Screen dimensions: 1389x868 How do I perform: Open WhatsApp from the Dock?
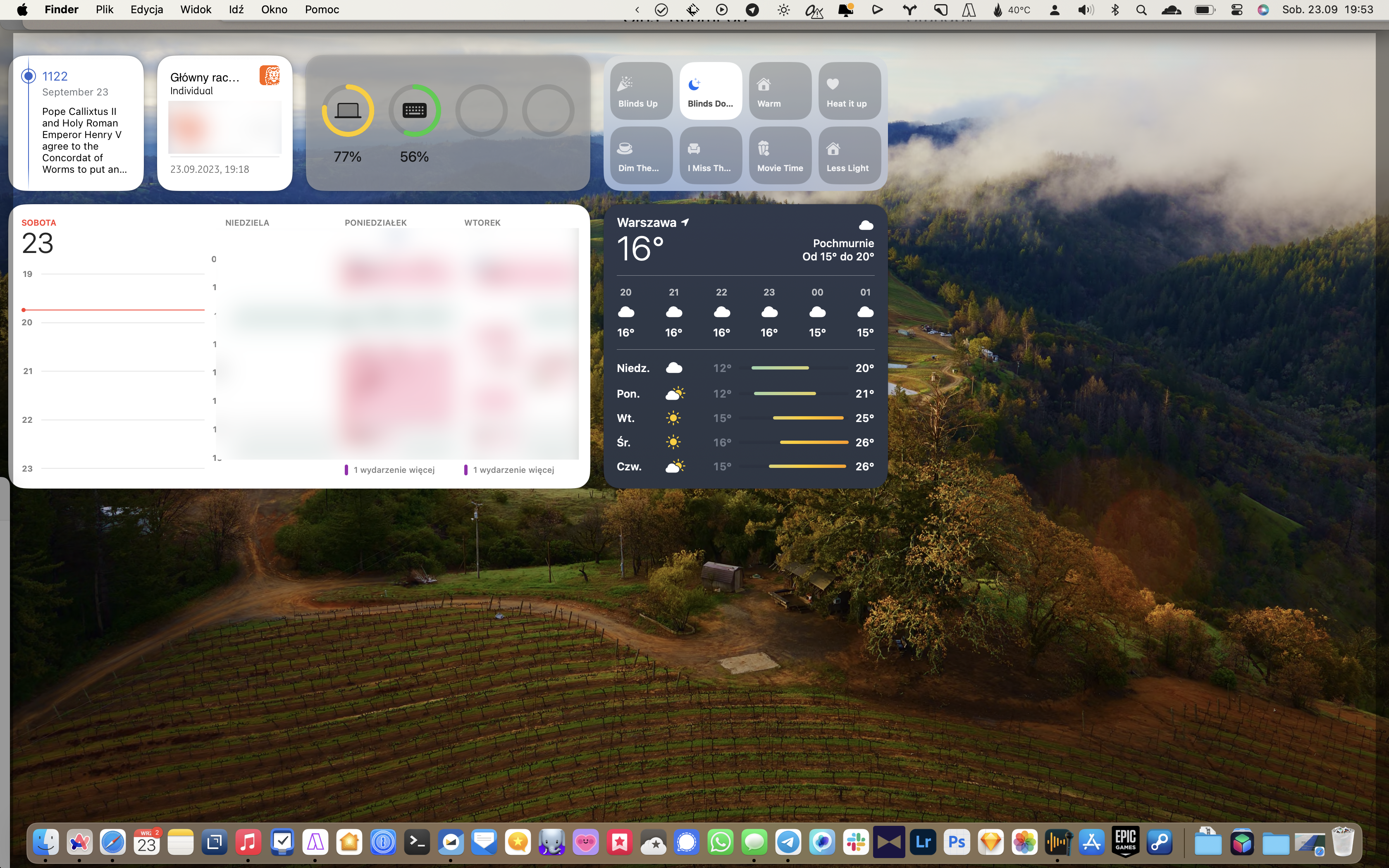click(720, 842)
